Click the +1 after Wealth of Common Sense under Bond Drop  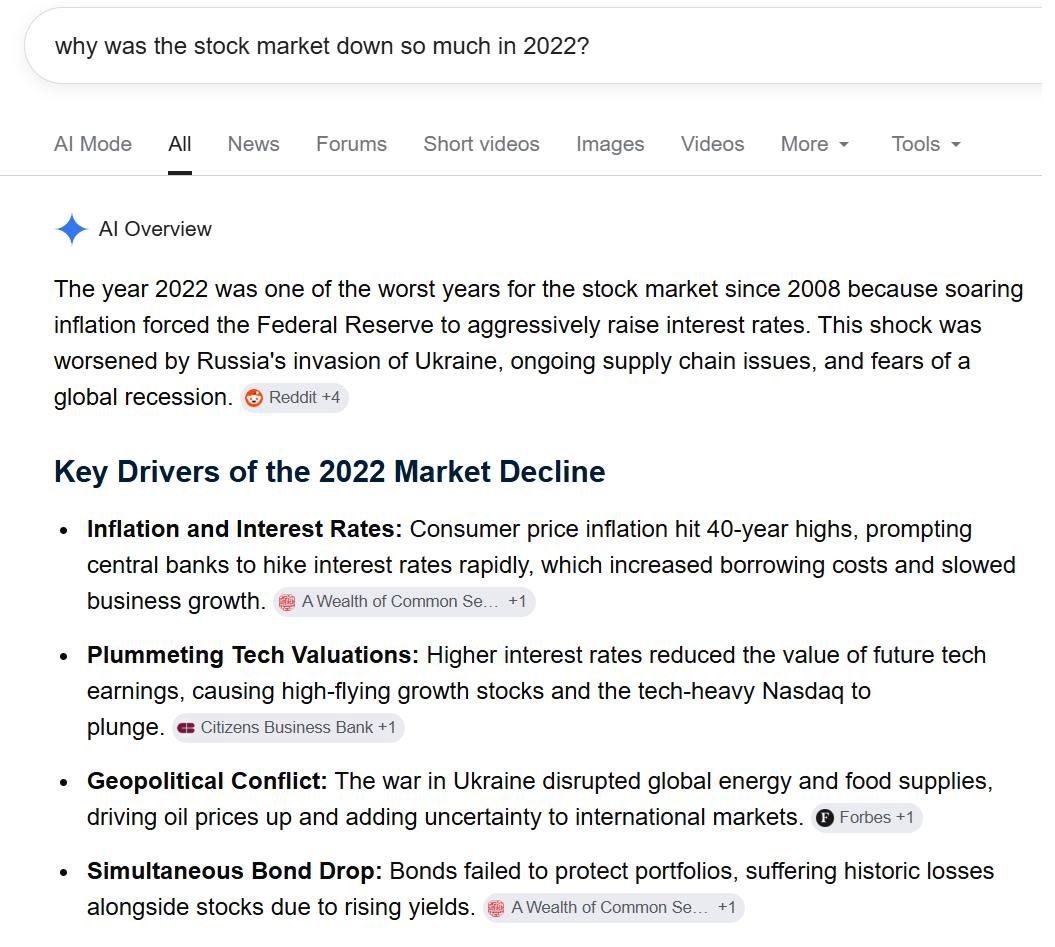pos(727,908)
